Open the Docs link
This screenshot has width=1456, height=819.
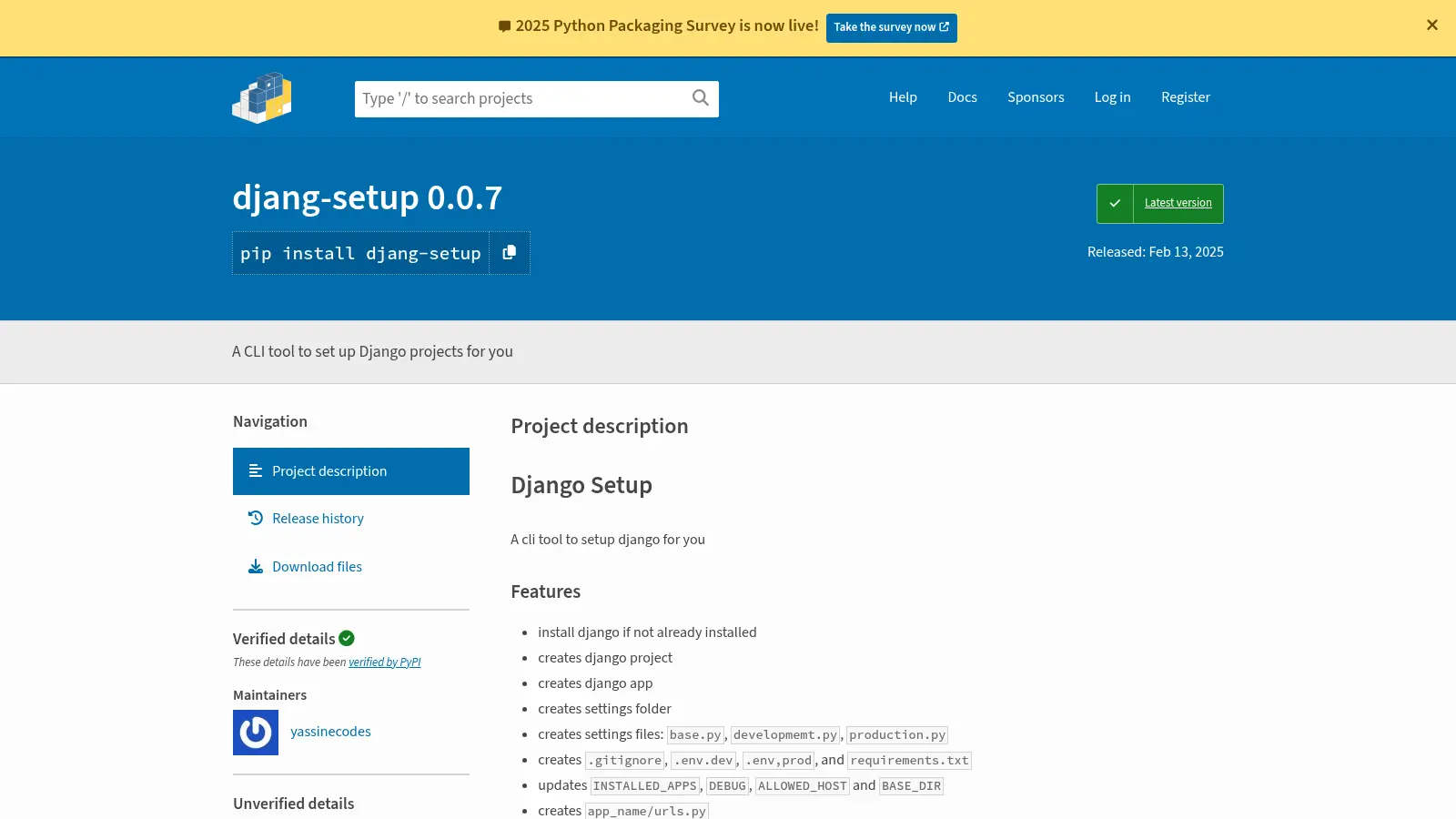(962, 97)
